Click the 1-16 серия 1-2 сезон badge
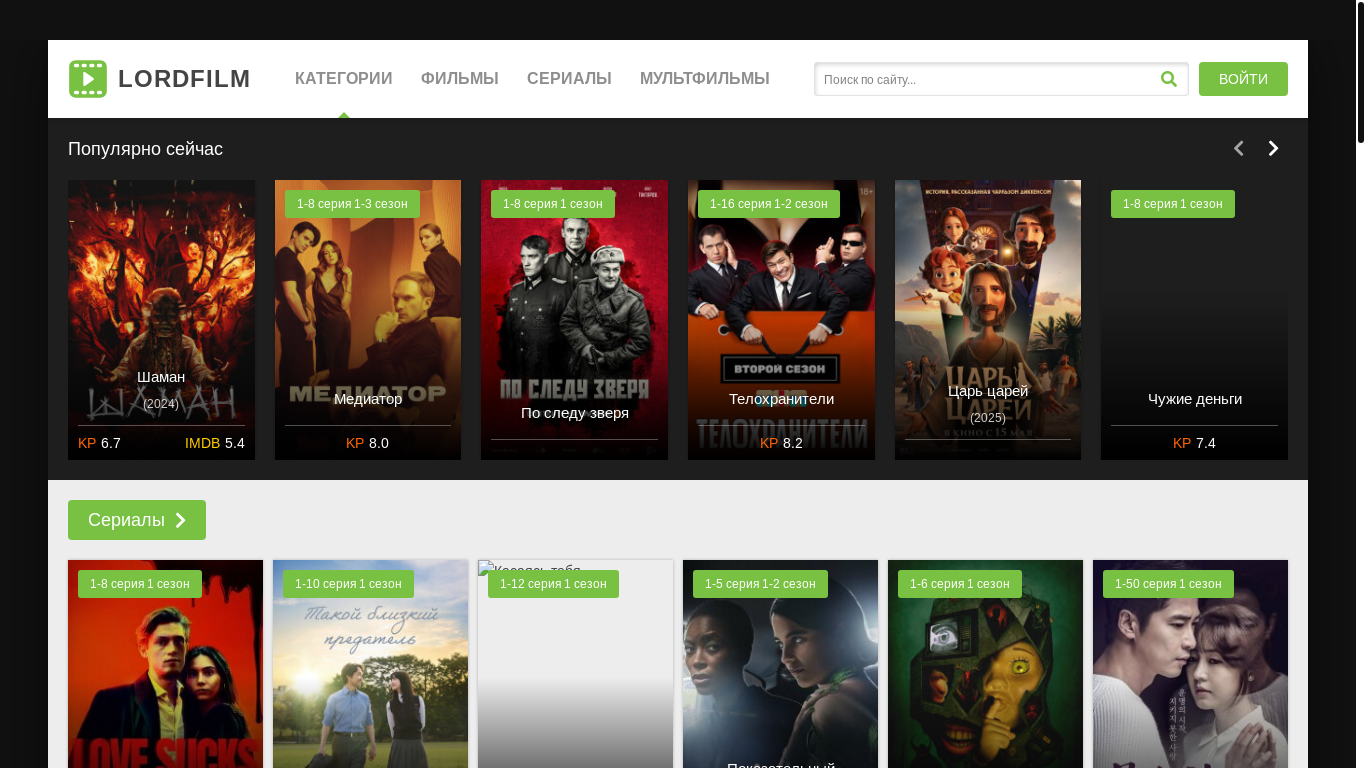 [x=769, y=204]
